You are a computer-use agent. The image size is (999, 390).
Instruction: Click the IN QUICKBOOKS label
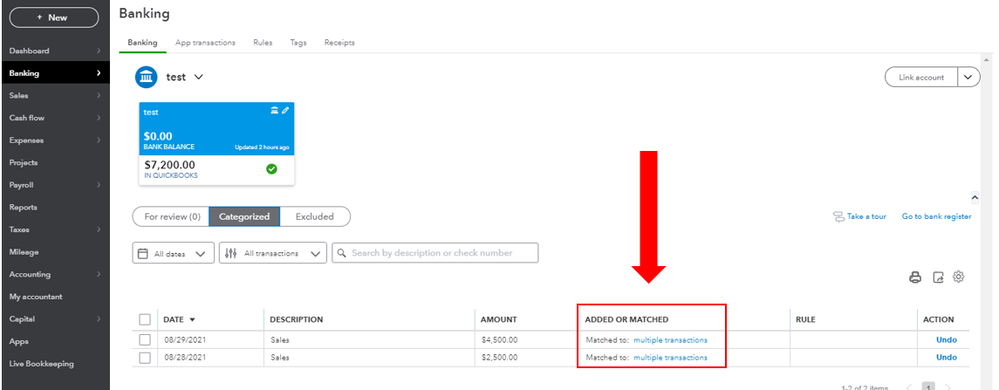[171, 176]
